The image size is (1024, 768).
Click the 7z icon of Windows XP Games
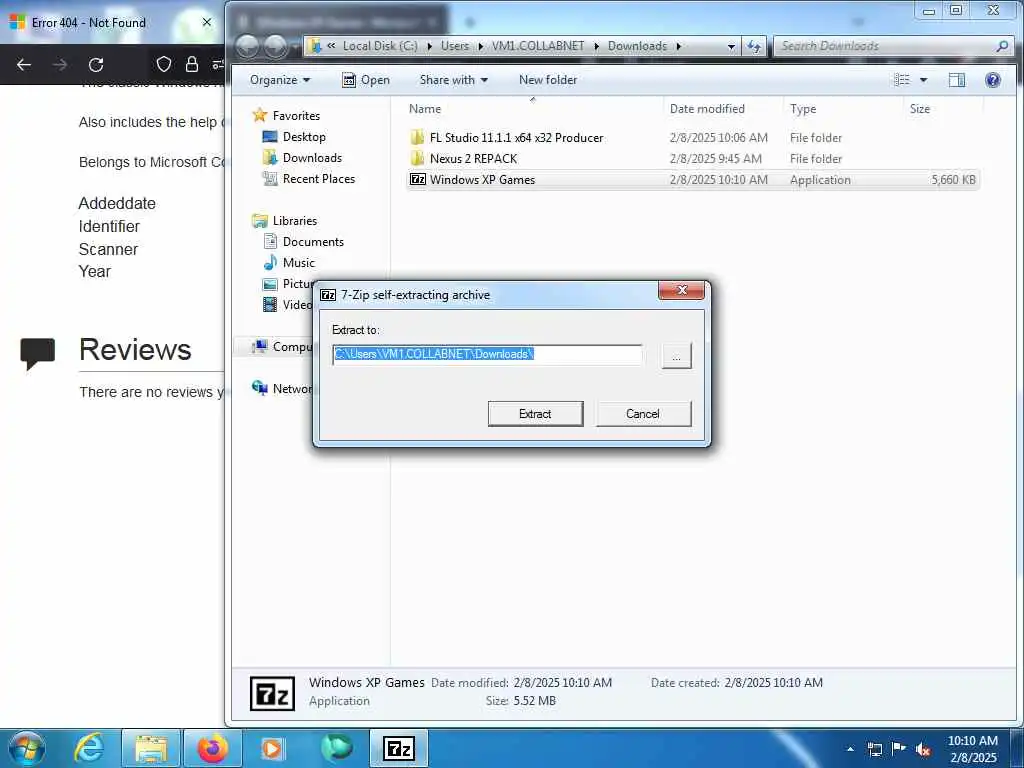point(418,180)
